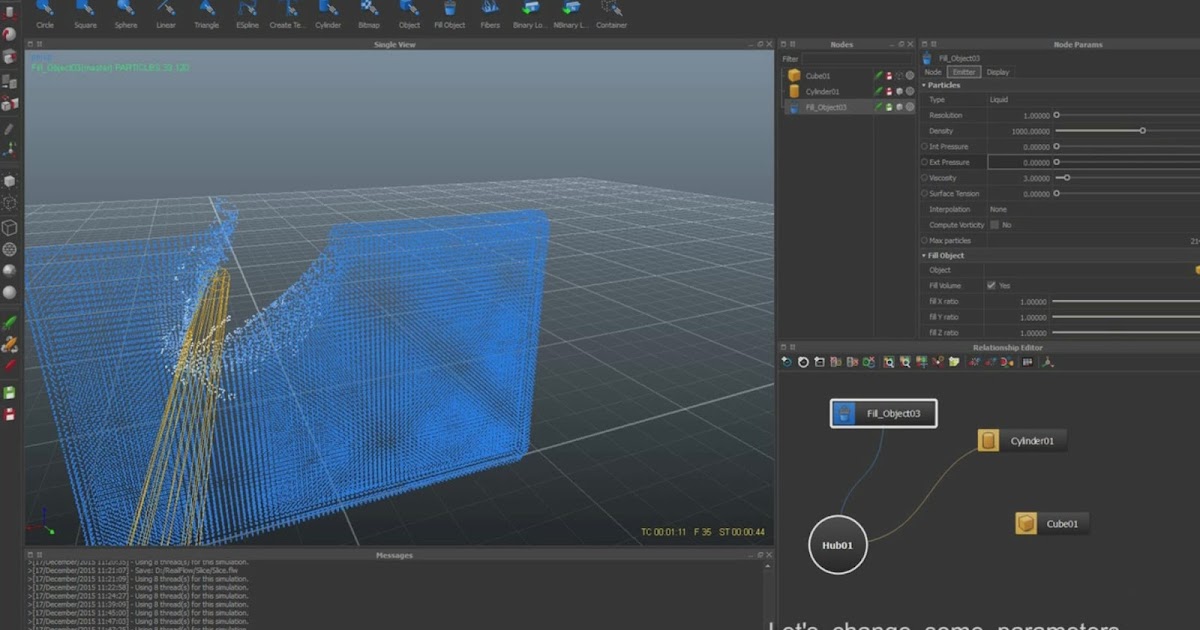Adjust the Viscosity slider handle

pos(1067,178)
